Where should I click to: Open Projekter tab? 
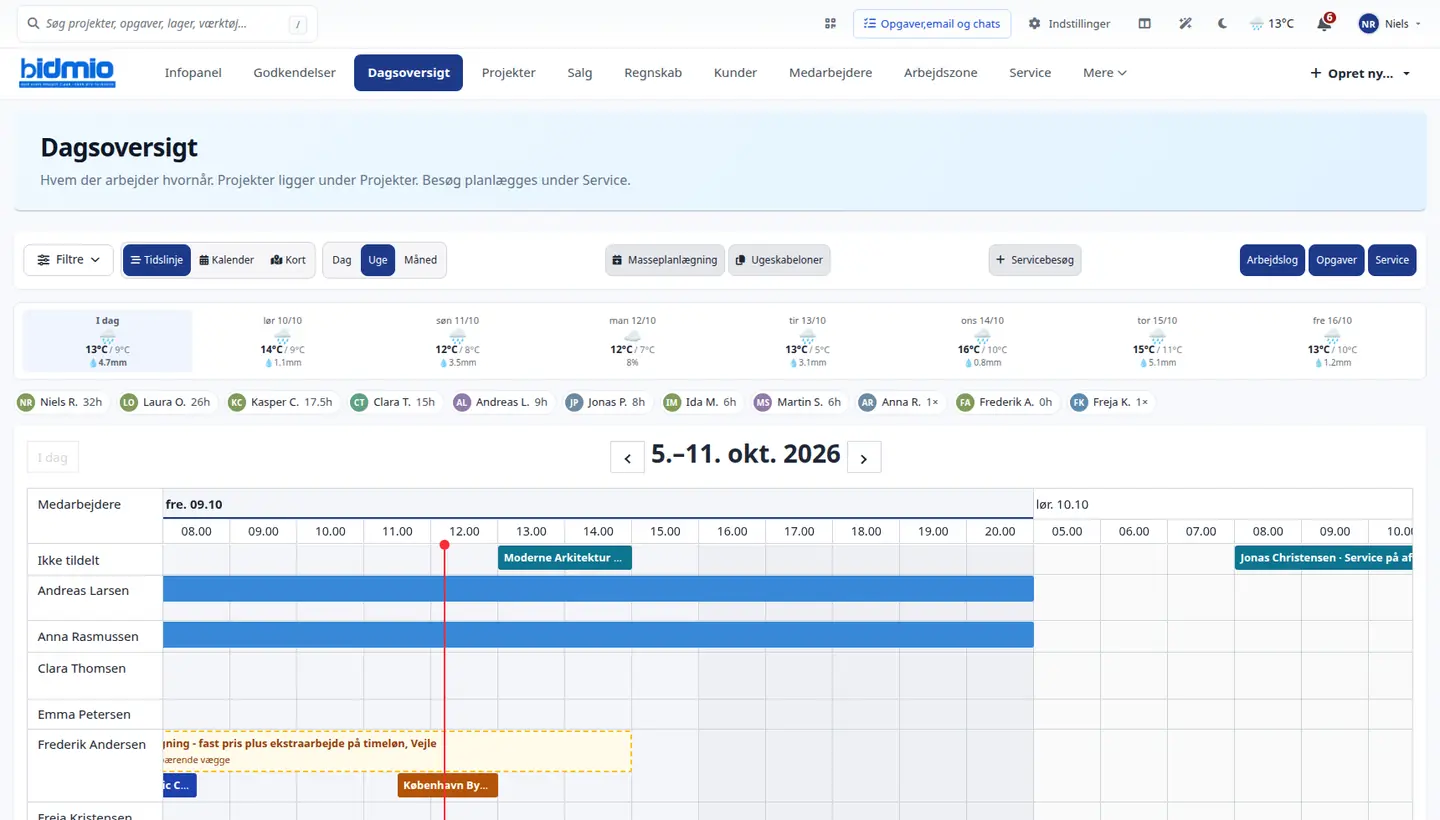pyautogui.click(x=509, y=73)
